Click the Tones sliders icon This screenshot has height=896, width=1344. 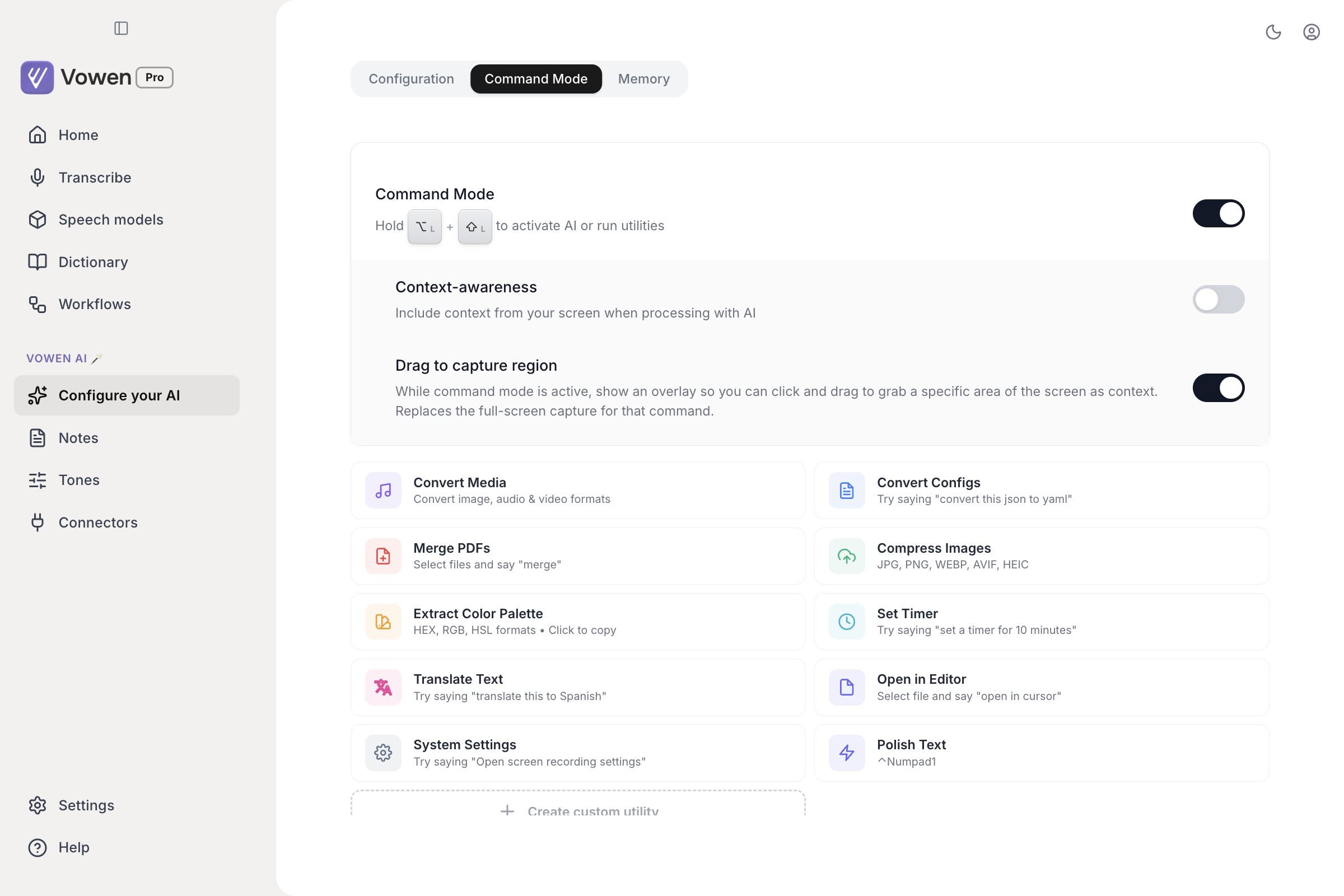38,480
